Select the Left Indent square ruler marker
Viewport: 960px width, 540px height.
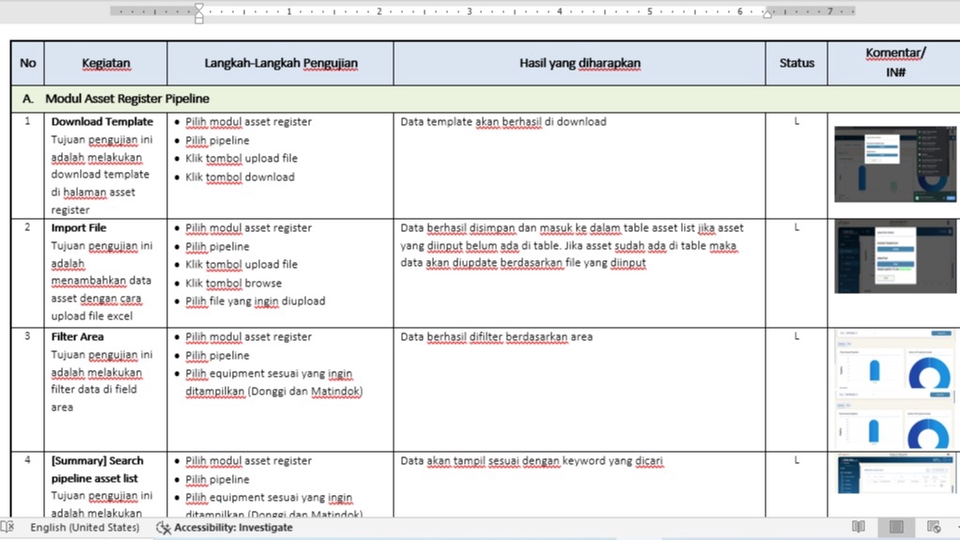click(x=199, y=20)
